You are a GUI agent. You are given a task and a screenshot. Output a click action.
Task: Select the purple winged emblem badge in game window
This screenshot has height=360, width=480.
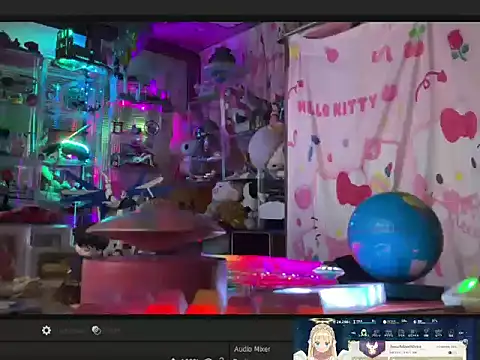coord(372,348)
